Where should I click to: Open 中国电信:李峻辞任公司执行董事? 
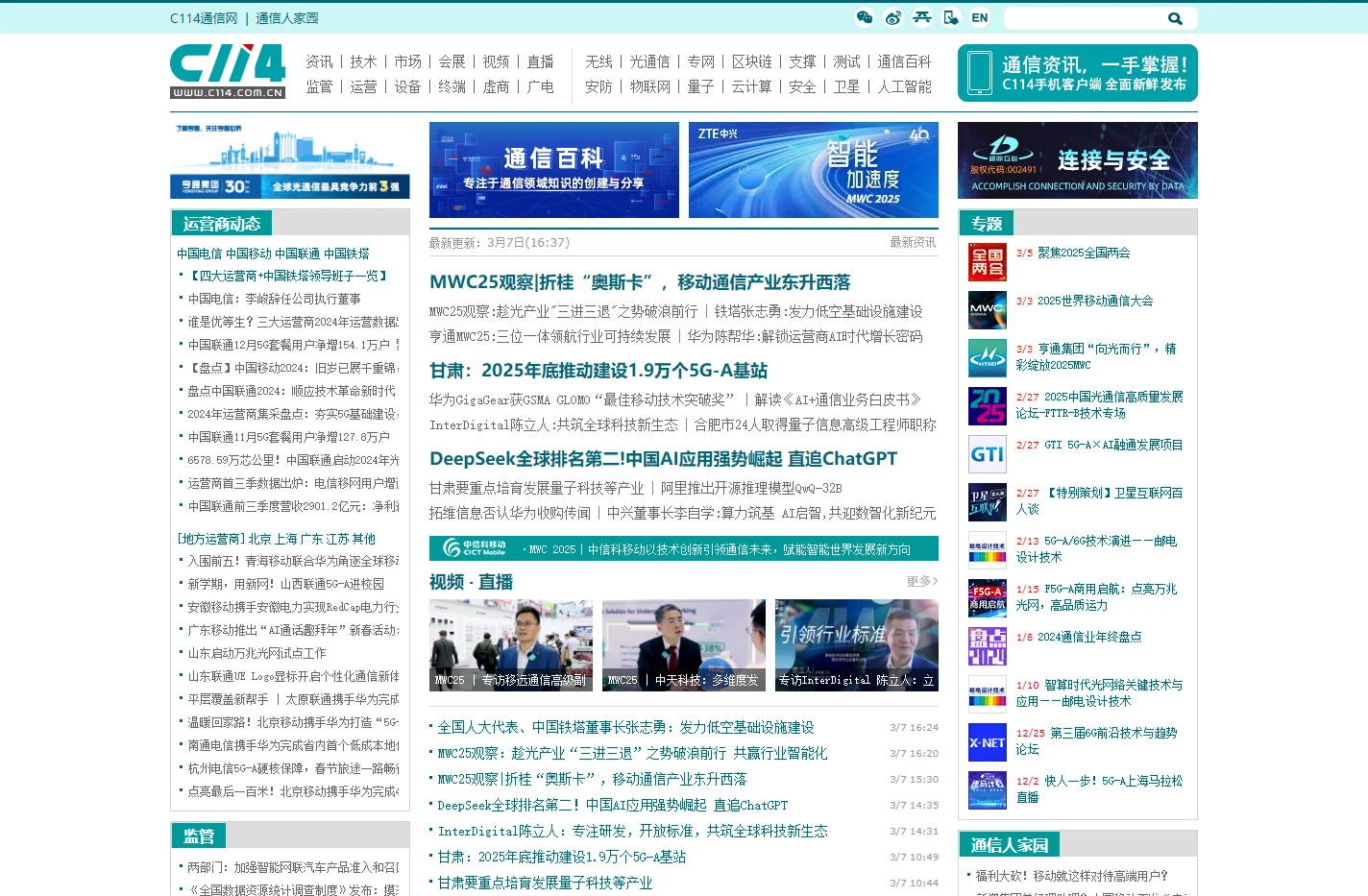(275, 299)
